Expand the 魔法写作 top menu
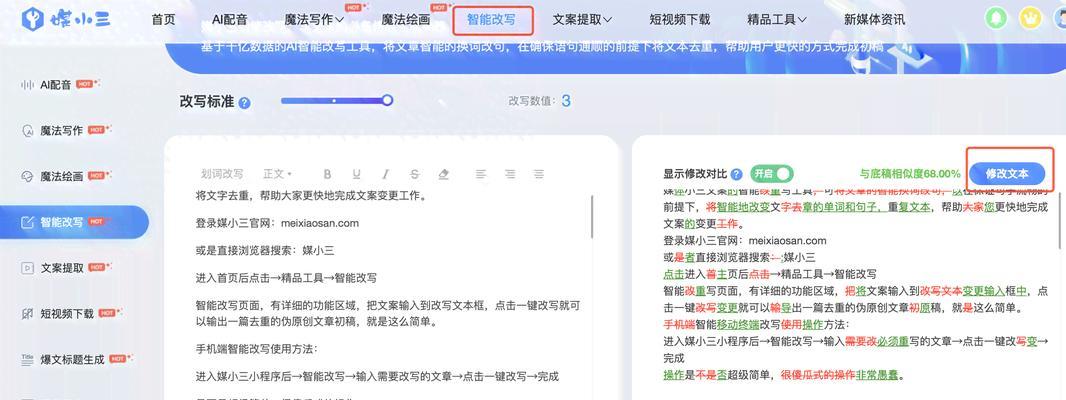1066x400 pixels. click(x=314, y=20)
